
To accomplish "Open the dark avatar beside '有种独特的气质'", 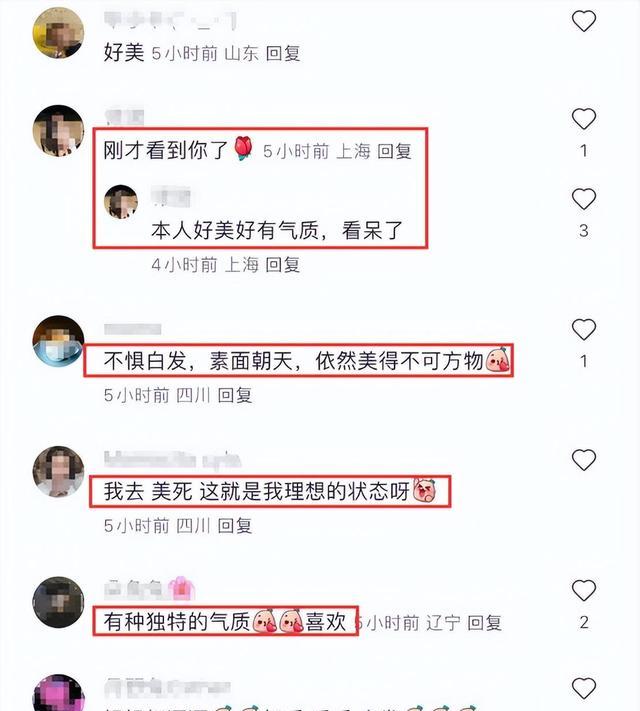I will (x=58, y=602).
